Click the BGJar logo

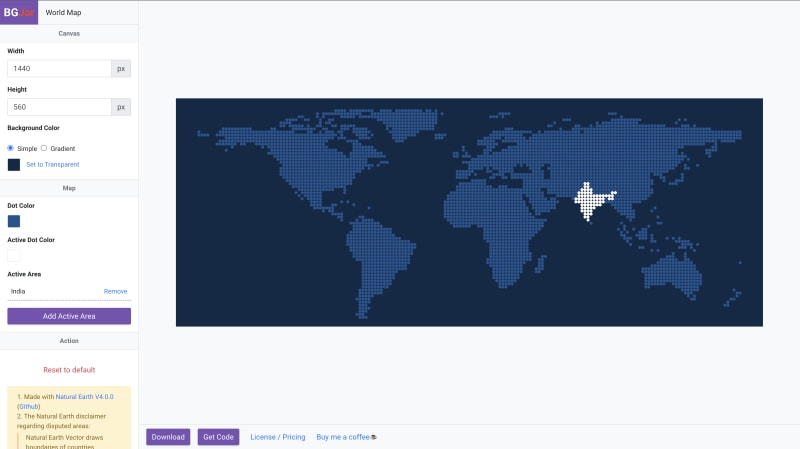pos(19,12)
